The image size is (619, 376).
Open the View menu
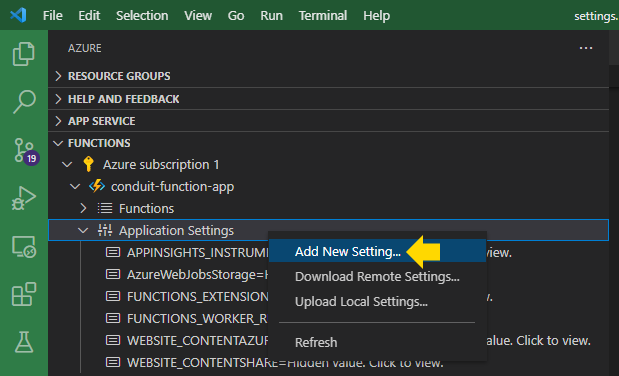pyautogui.click(x=198, y=15)
